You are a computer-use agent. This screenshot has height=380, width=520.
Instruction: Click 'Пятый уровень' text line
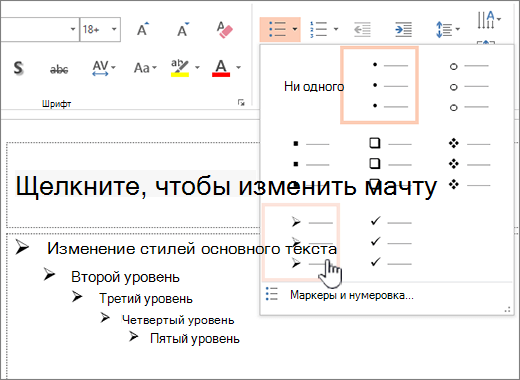(x=195, y=339)
